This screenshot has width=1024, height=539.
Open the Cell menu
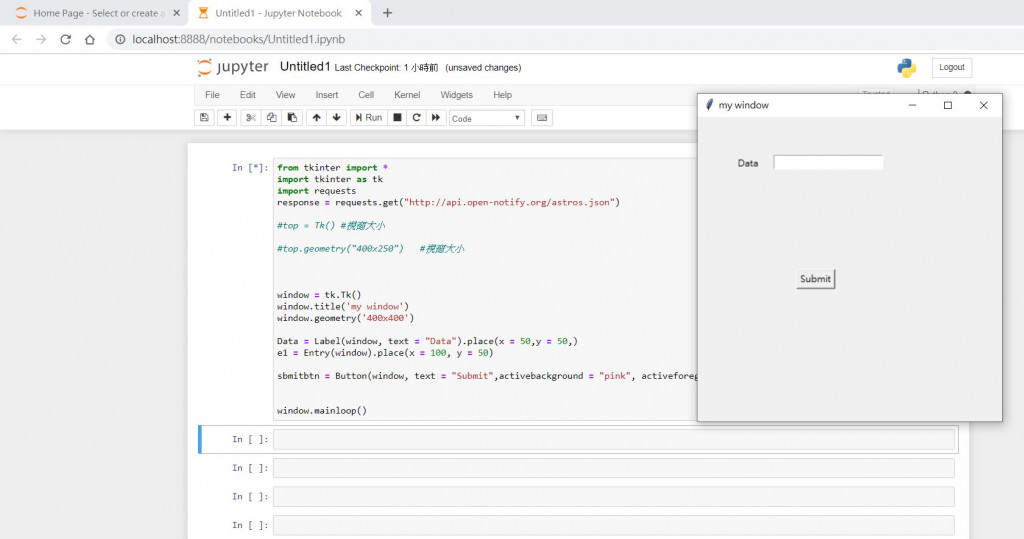point(366,95)
